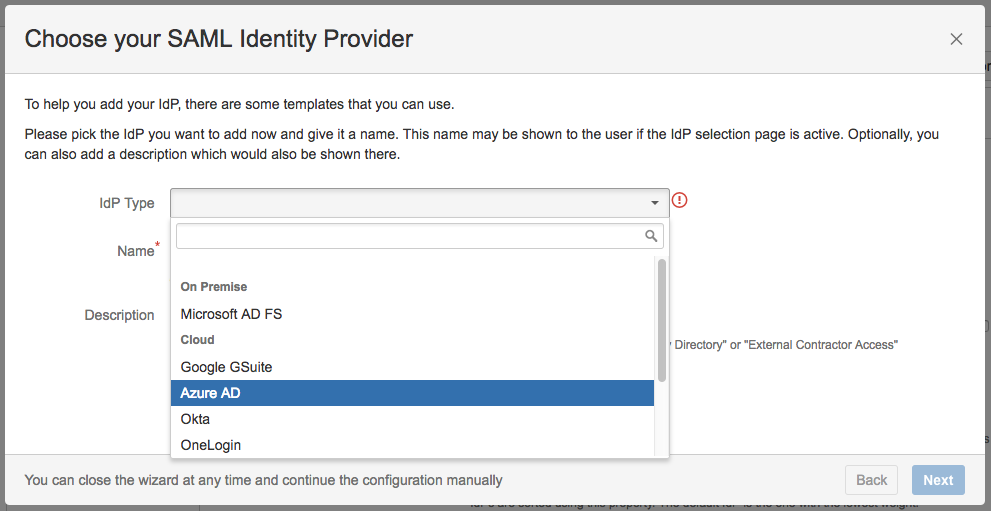Click the Cloud group header
The width and height of the screenshot is (991, 511).
pos(198,340)
